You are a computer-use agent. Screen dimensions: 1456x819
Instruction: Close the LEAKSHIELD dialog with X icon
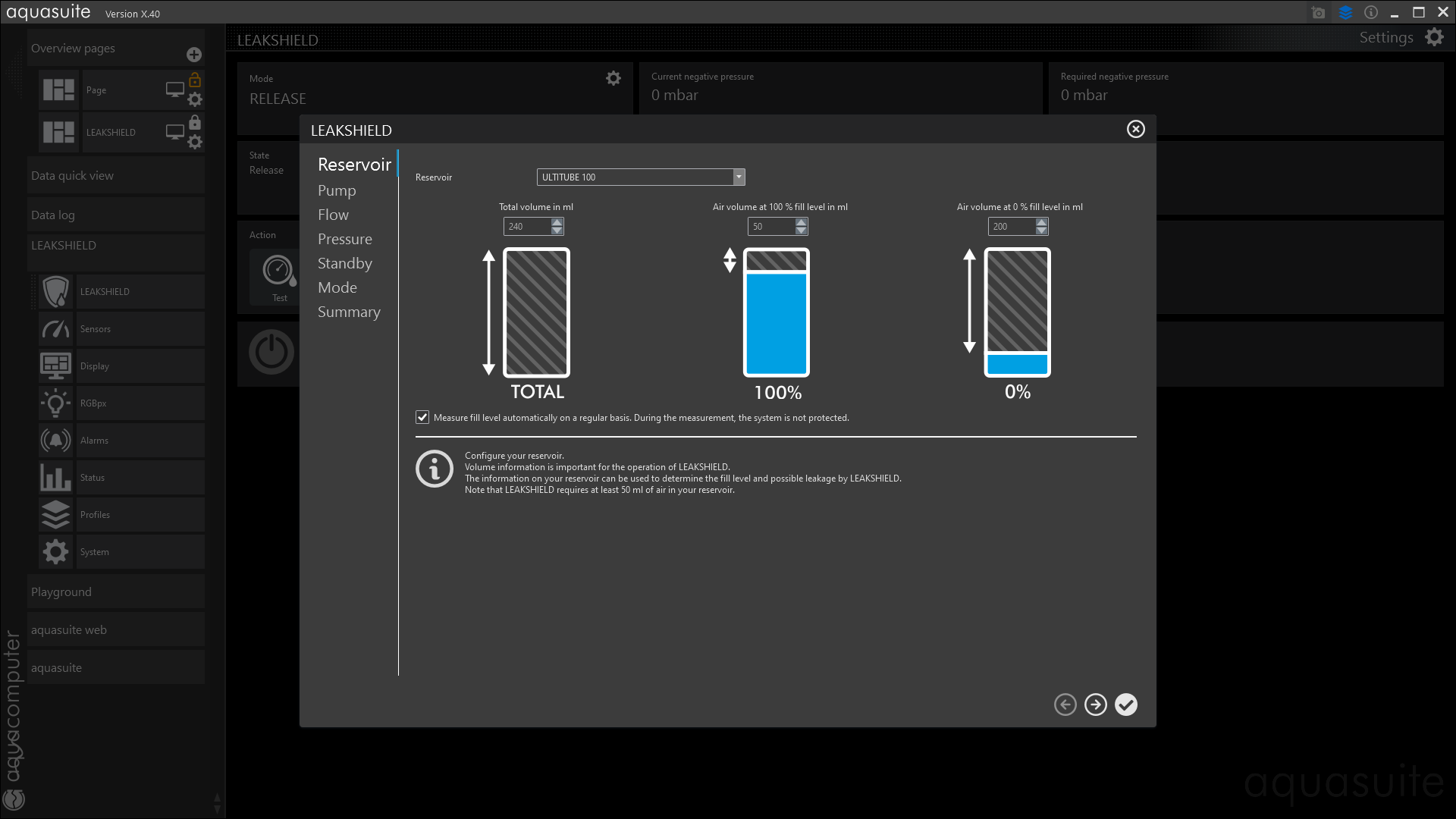[1135, 129]
